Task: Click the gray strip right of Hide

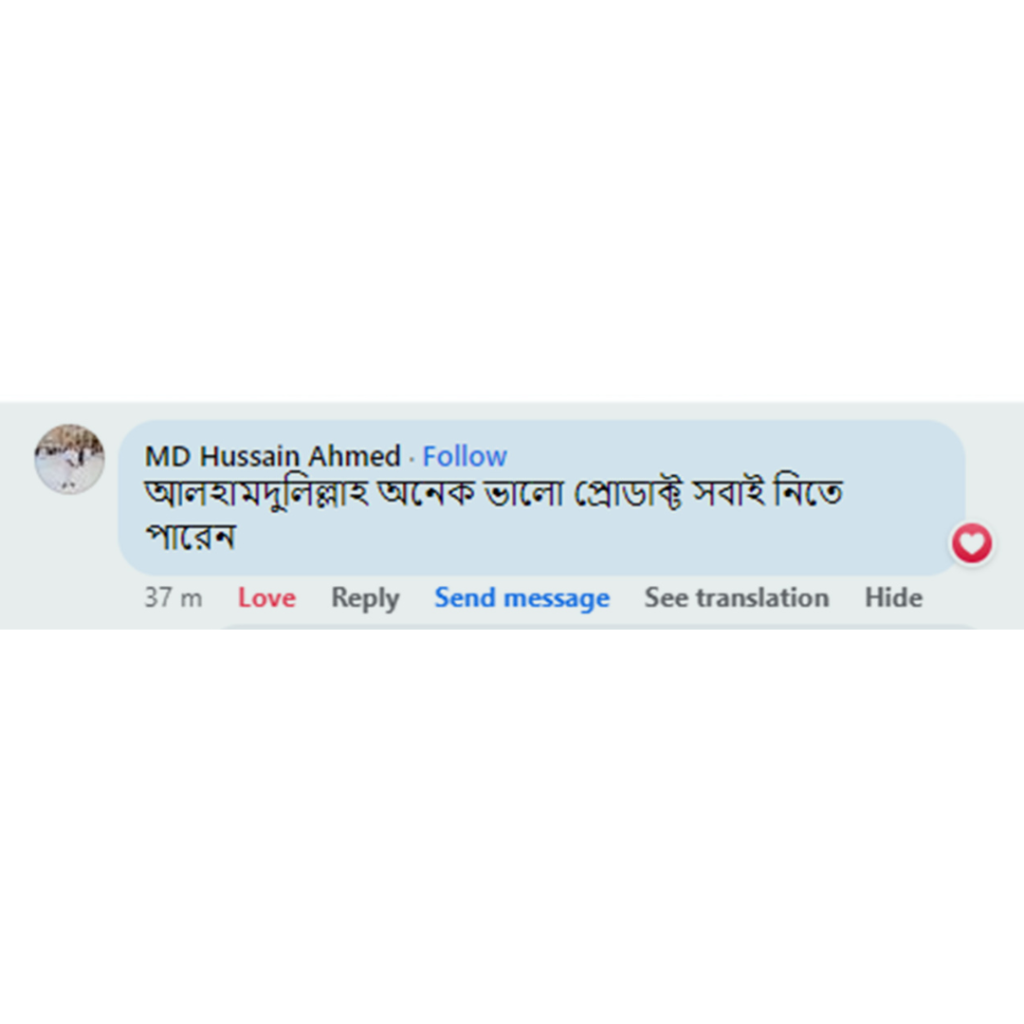Action: pyautogui.click(x=975, y=598)
